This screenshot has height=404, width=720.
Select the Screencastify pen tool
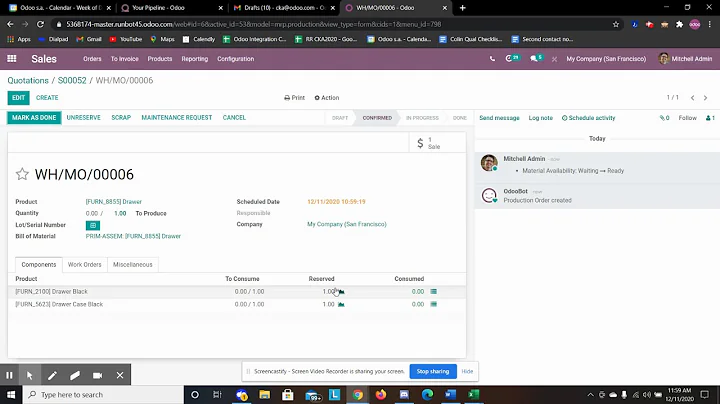52,375
